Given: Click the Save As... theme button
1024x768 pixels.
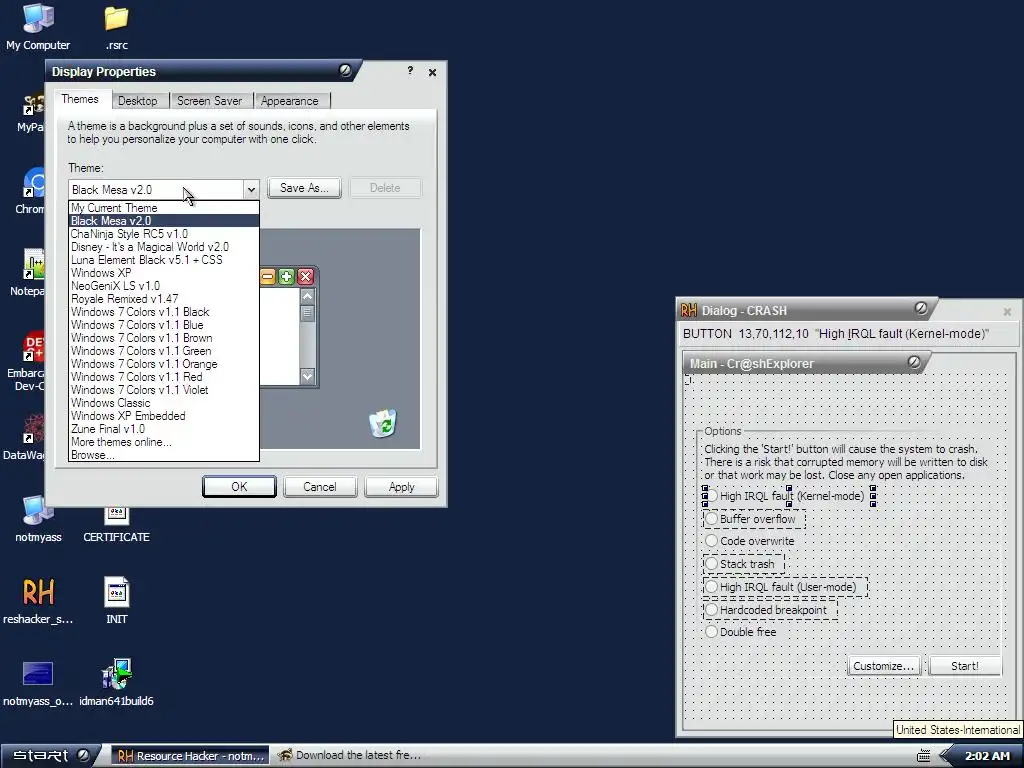Looking at the screenshot, I should 304,188.
